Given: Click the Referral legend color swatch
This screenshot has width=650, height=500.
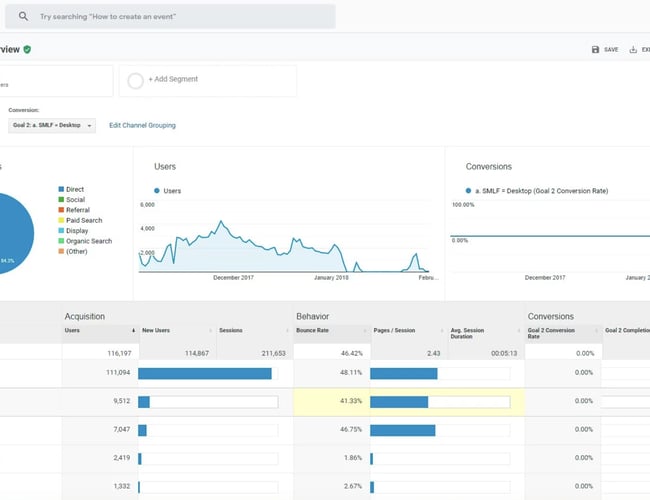Looking at the screenshot, I should (61, 210).
